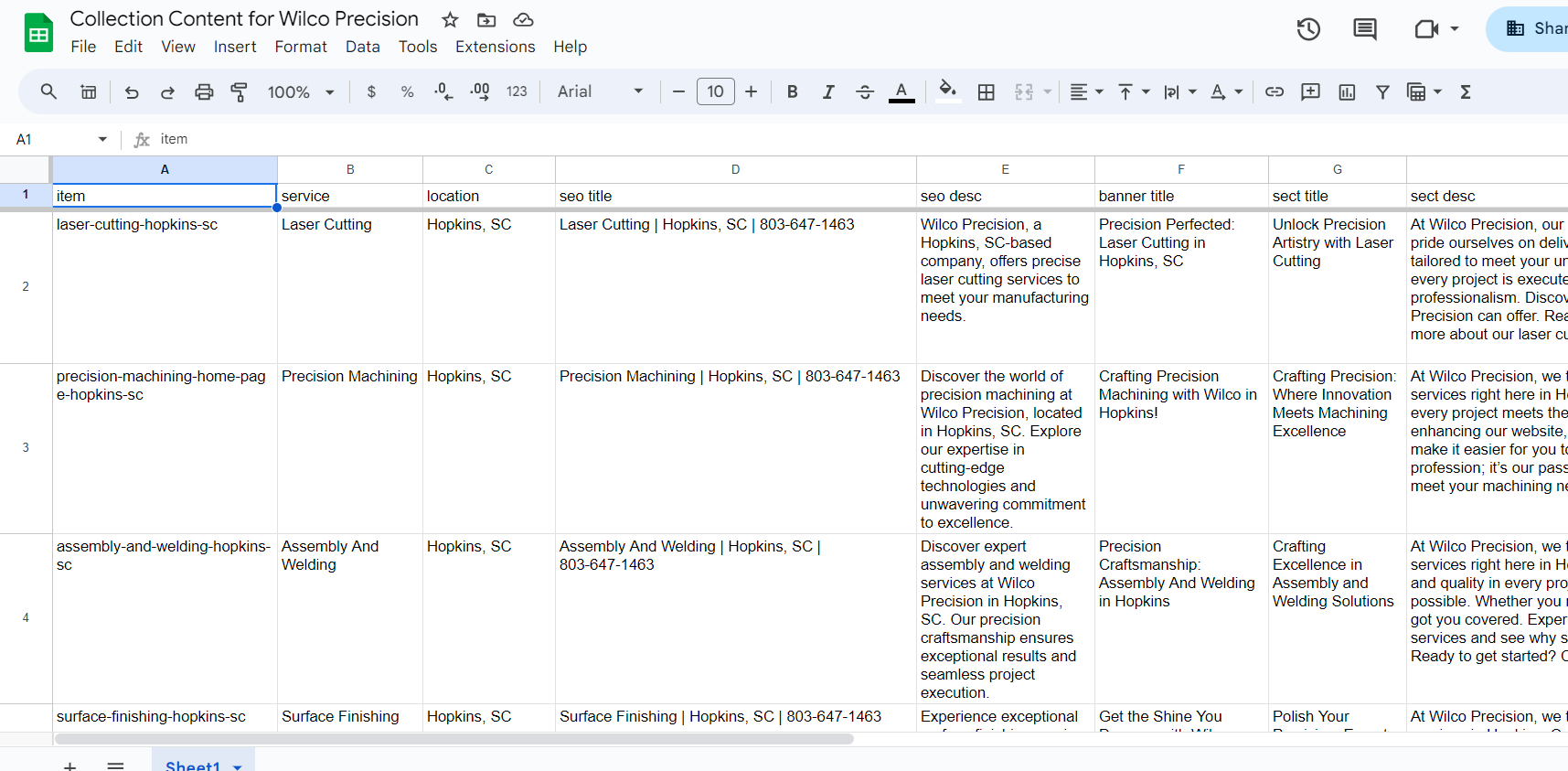Open the Help menu
Screen dimensions: 1568x771
(x=570, y=47)
